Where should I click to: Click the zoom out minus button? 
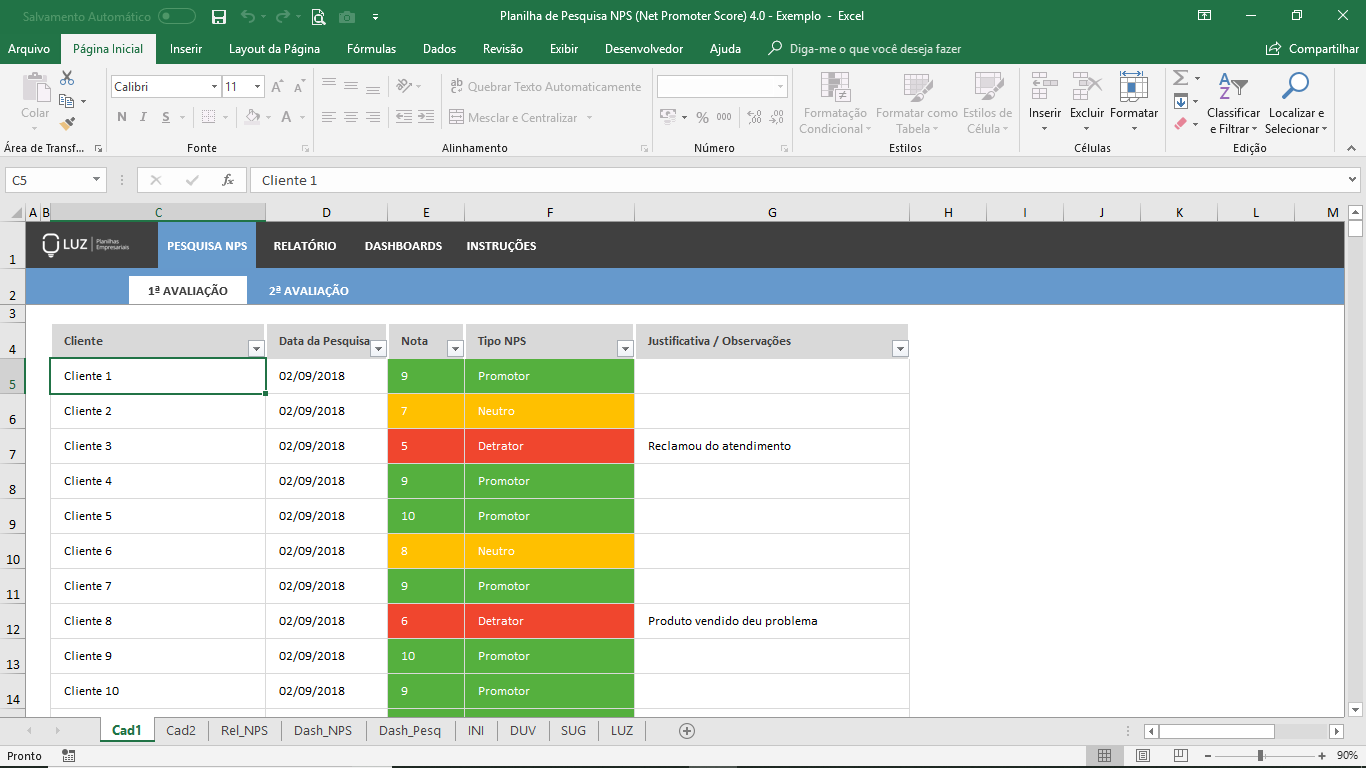(x=1208, y=756)
